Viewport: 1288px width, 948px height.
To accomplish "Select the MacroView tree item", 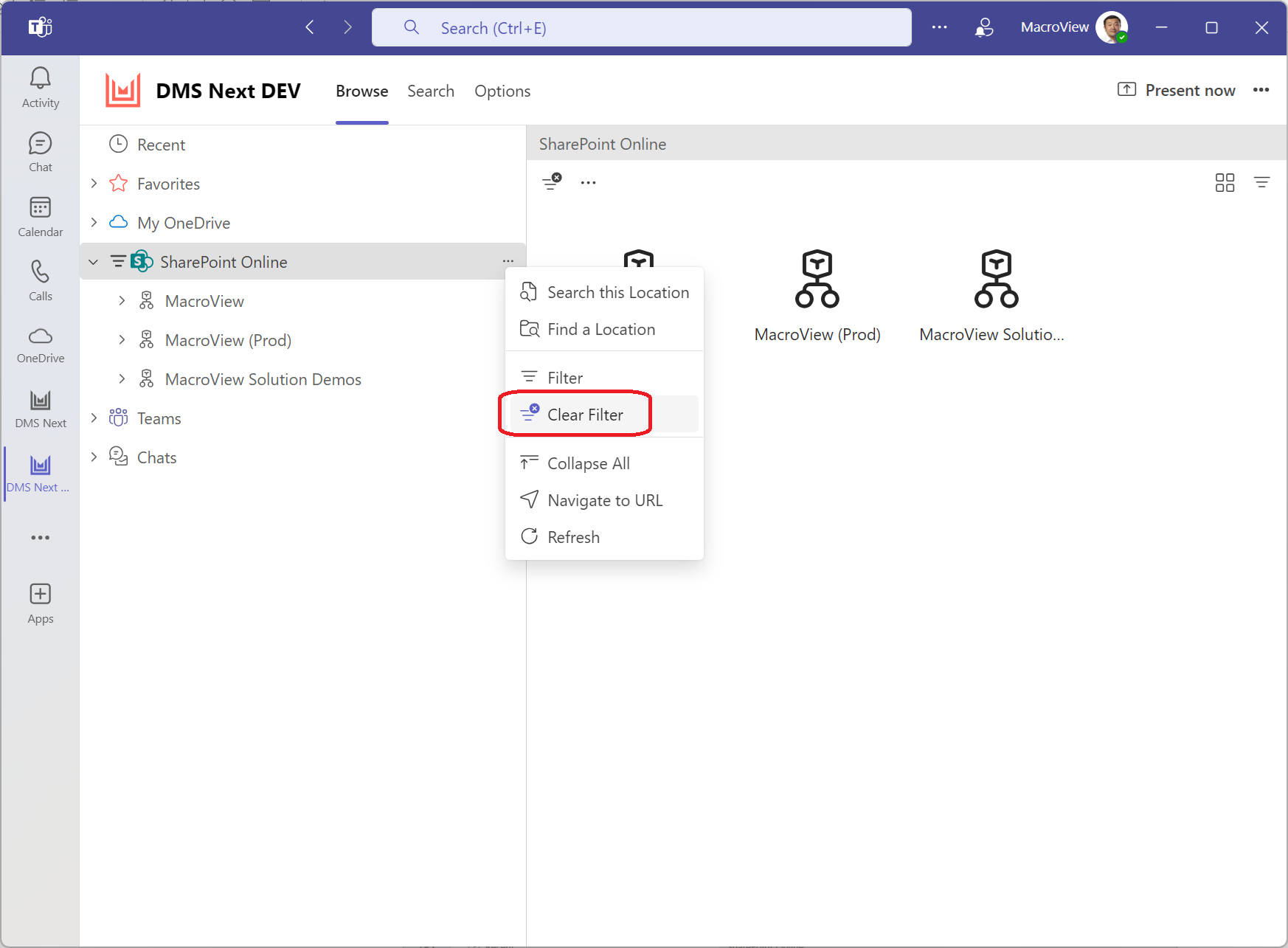I will coord(302,301).
